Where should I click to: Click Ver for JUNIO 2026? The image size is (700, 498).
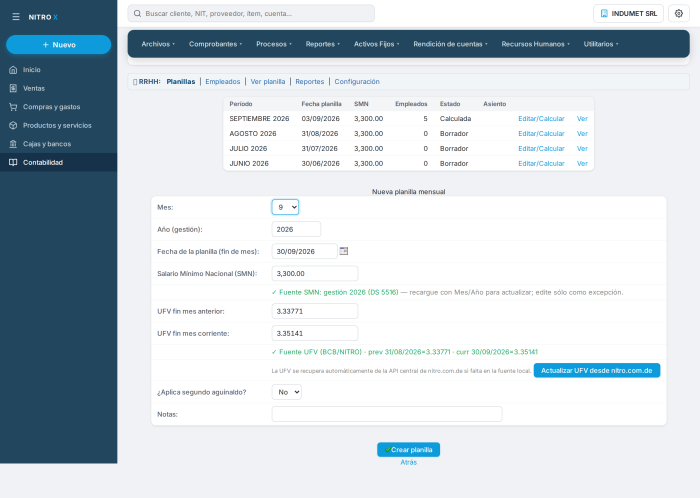582,163
